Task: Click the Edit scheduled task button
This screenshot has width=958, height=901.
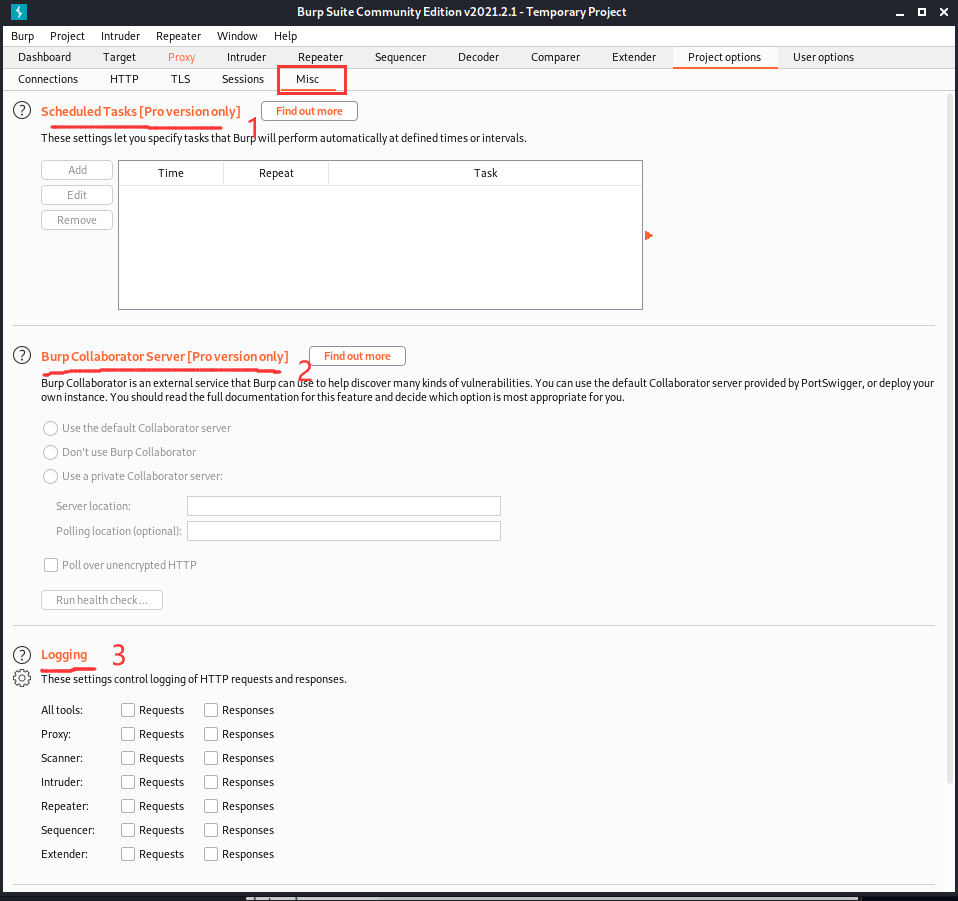Action: tap(77, 195)
